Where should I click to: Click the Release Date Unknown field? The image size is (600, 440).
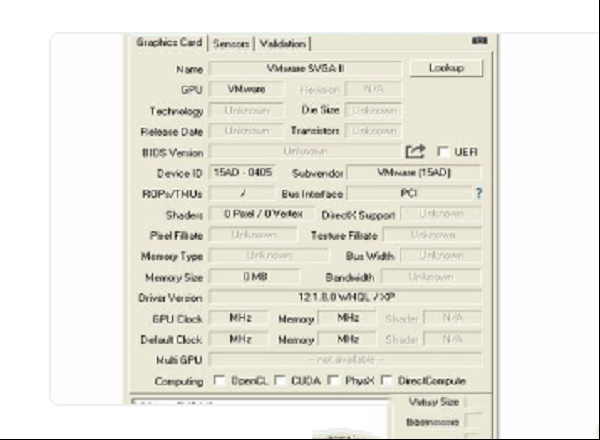(x=246, y=131)
